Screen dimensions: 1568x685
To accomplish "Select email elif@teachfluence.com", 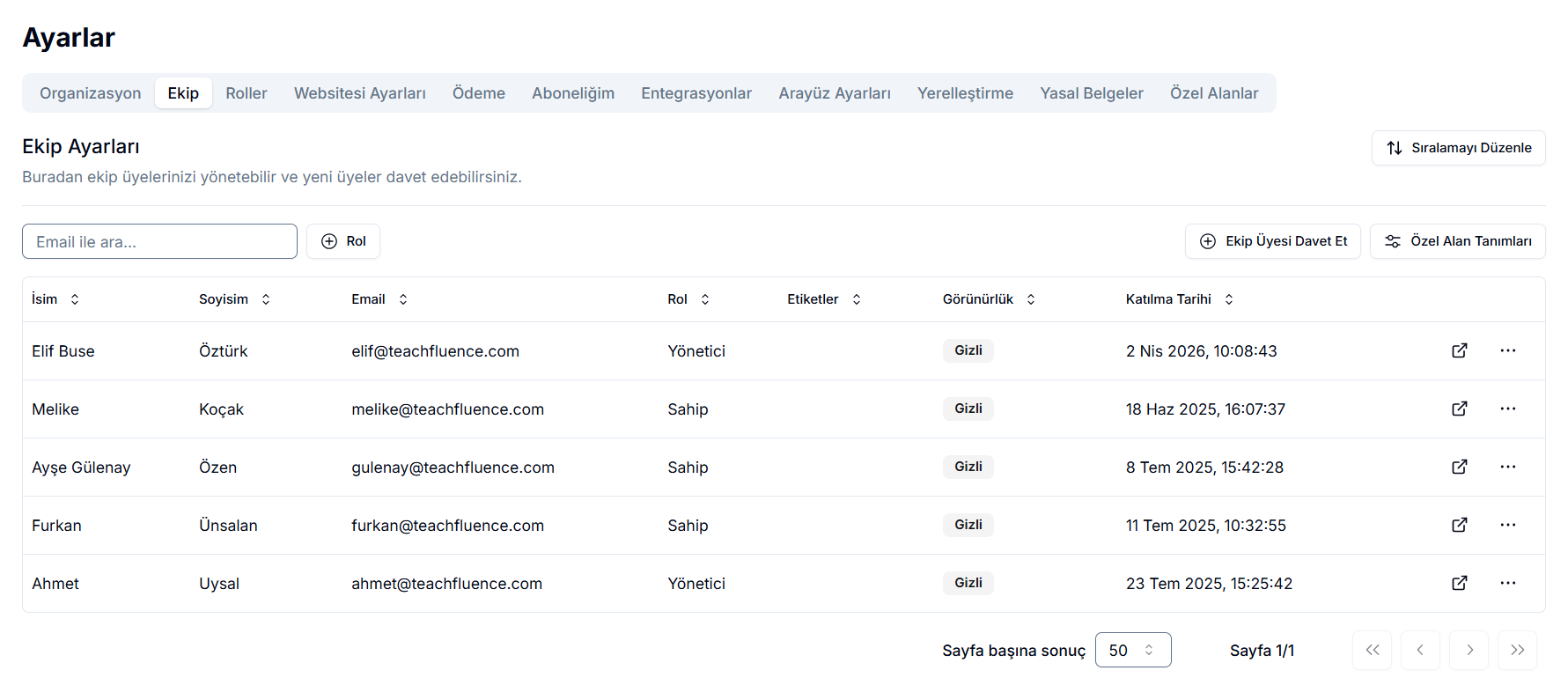I will pyautogui.click(x=435, y=351).
